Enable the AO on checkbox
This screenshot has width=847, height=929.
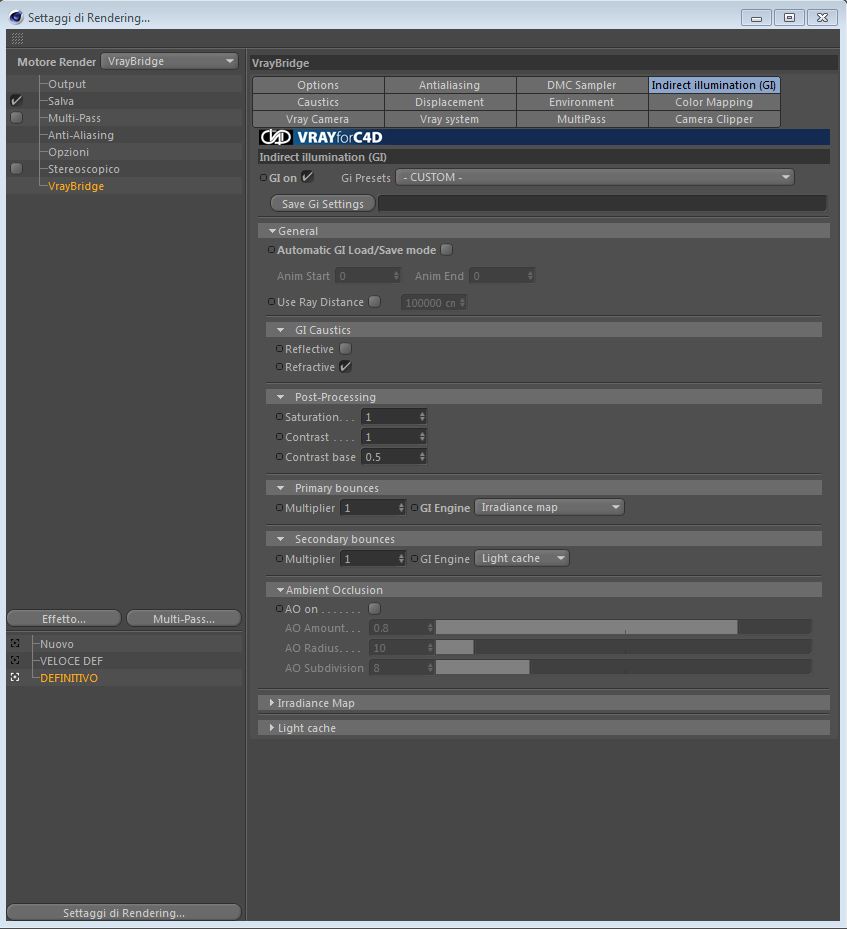pos(374,608)
